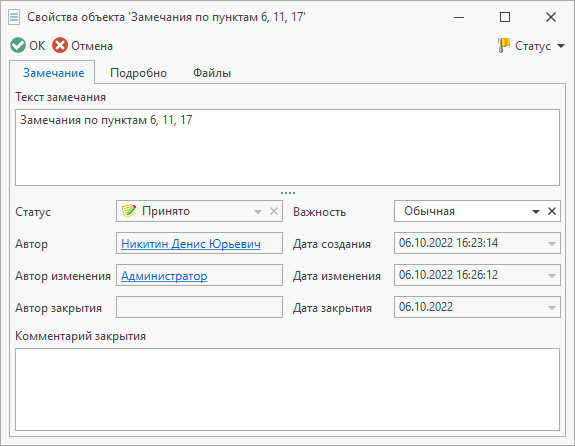Switch to the Подробно tab
The width and height of the screenshot is (575, 446).
[x=138, y=73]
